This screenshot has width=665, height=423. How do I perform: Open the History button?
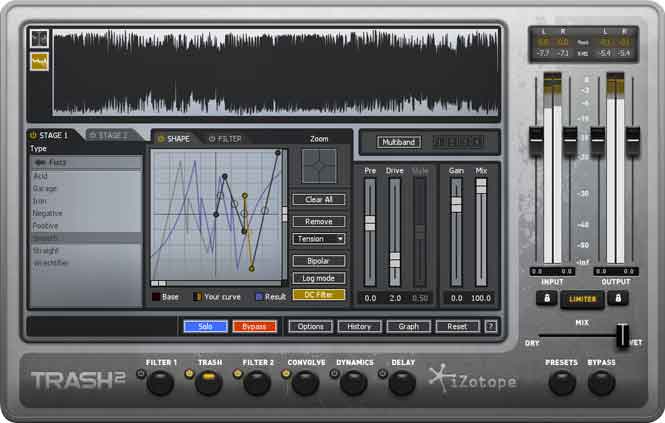[x=359, y=326]
